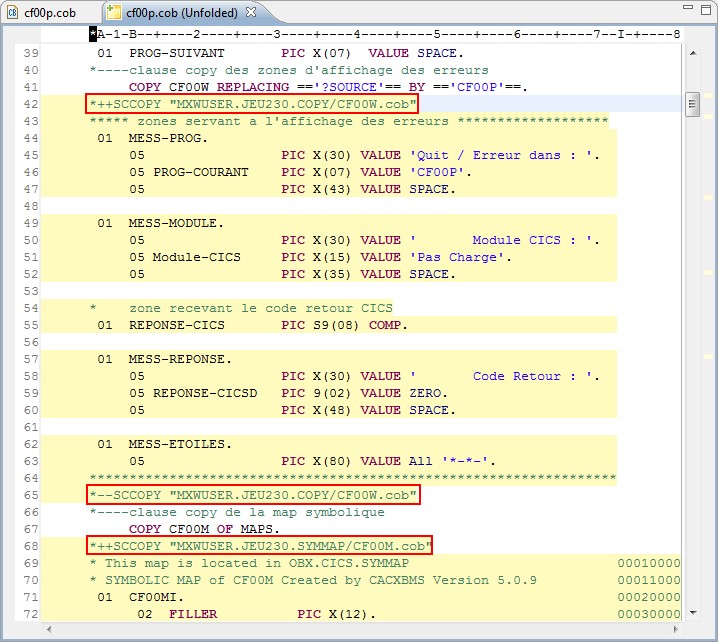Click the *--SCCOPY CF00W.cob end marker
This screenshot has width=718, height=642.
[253, 495]
